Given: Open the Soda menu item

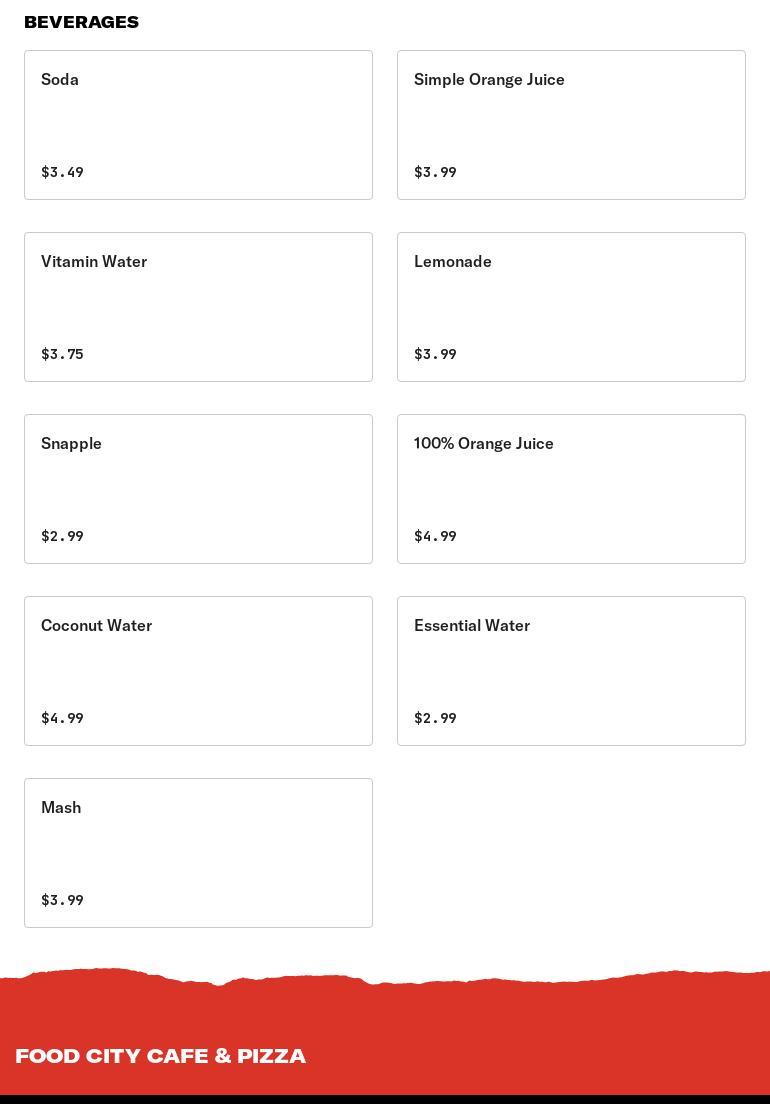Looking at the screenshot, I should tap(198, 125).
